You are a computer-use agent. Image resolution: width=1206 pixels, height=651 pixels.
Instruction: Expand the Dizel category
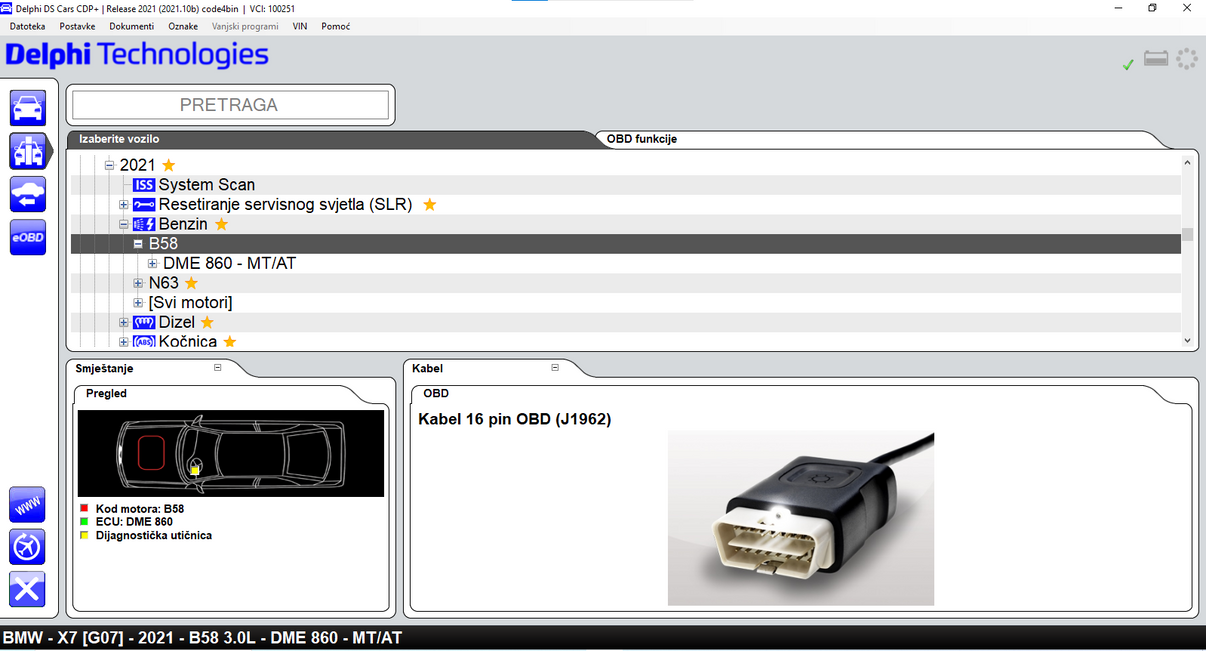point(124,322)
